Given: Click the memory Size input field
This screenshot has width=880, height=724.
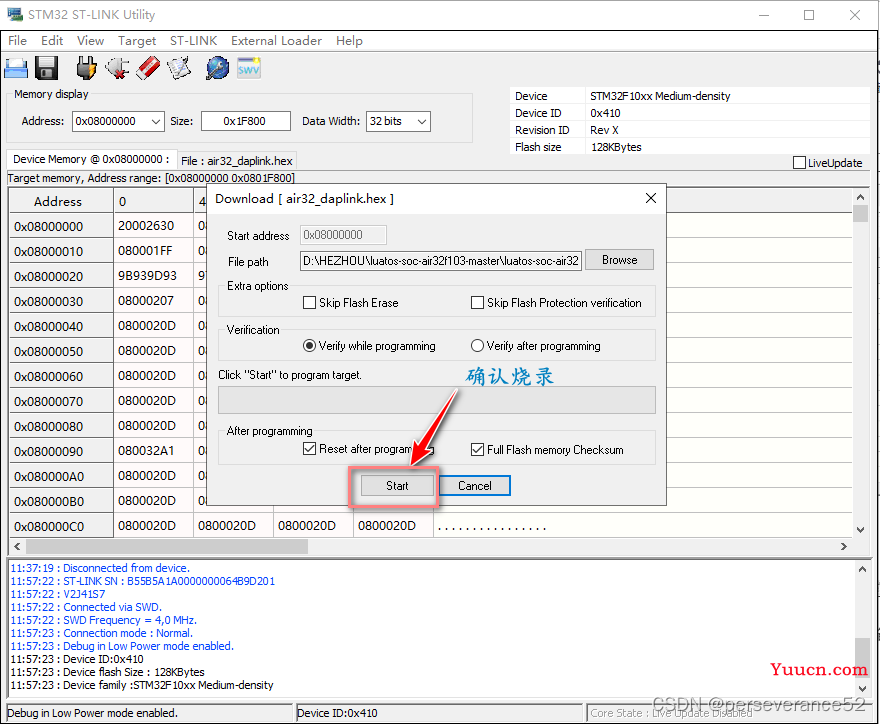Looking at the screenshot, I should point(246,121).
